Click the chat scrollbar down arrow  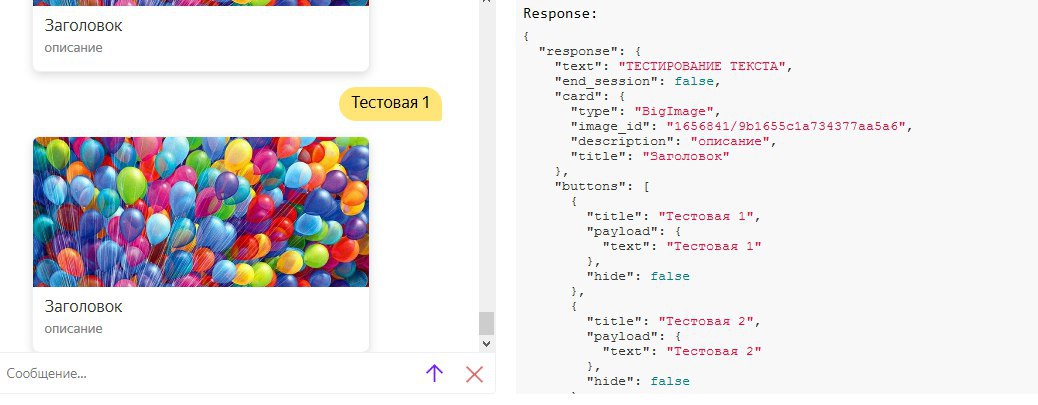(487, 343)
